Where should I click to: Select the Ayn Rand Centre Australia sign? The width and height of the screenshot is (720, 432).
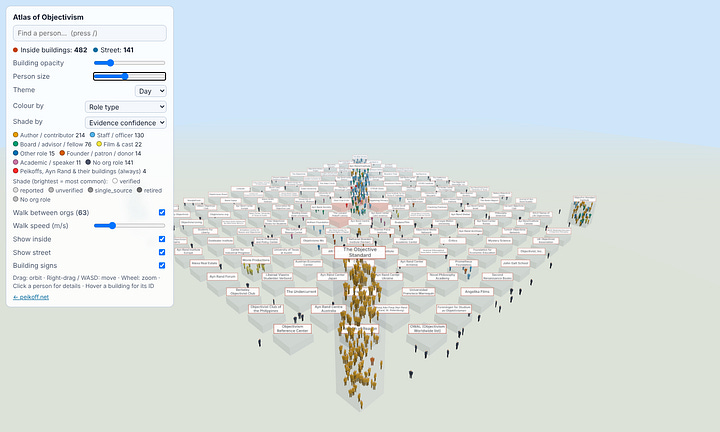tap(329, 309)
